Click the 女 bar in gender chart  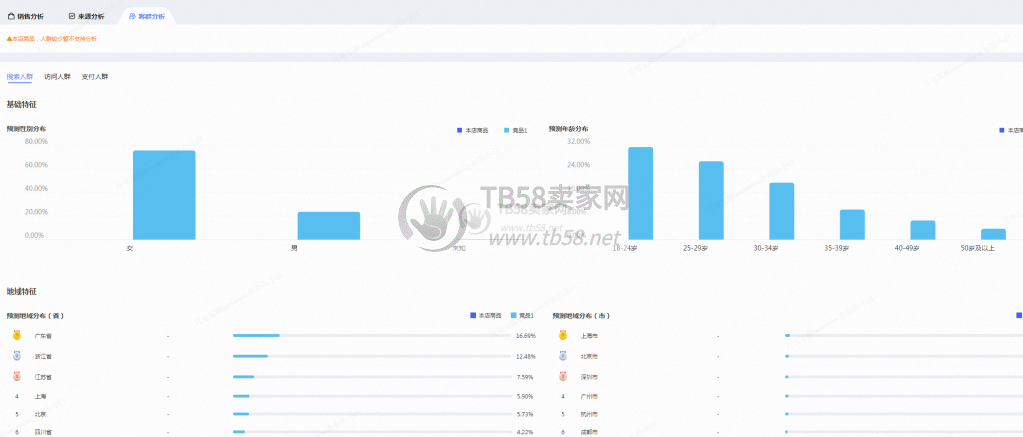pos(164,195)
